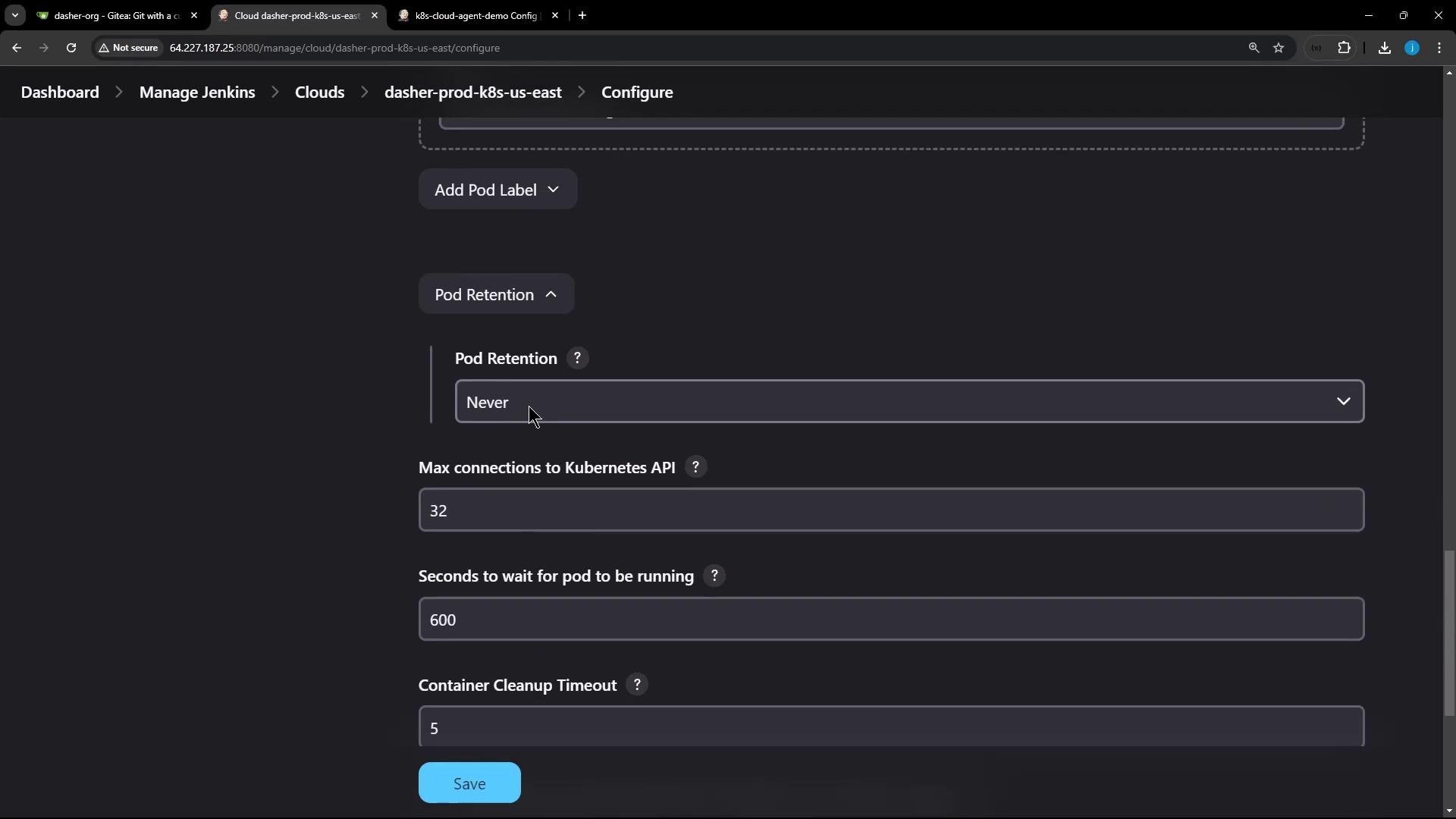Bookmark this page with star icon
1456x819 pixels.
coord(1279,48)
